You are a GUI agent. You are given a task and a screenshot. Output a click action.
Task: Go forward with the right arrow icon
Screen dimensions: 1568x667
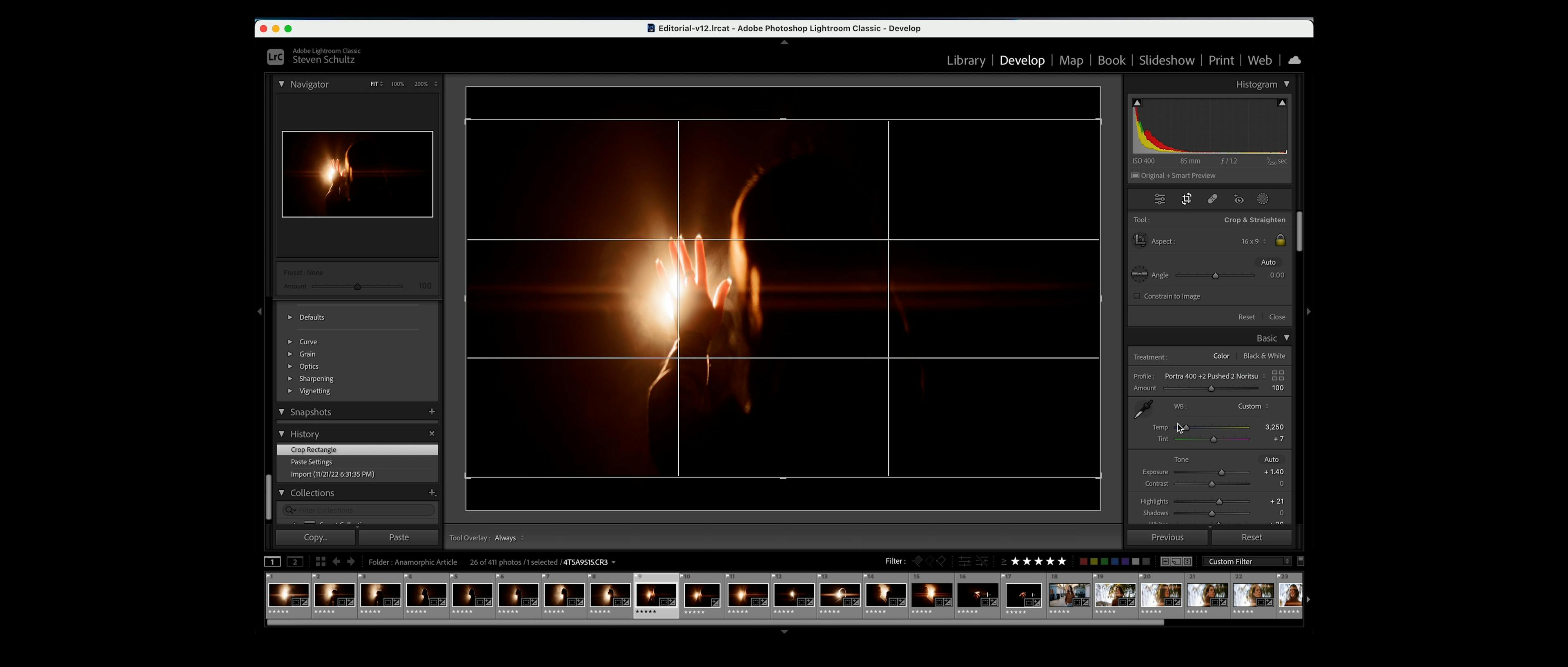click(x=351, y=562)
